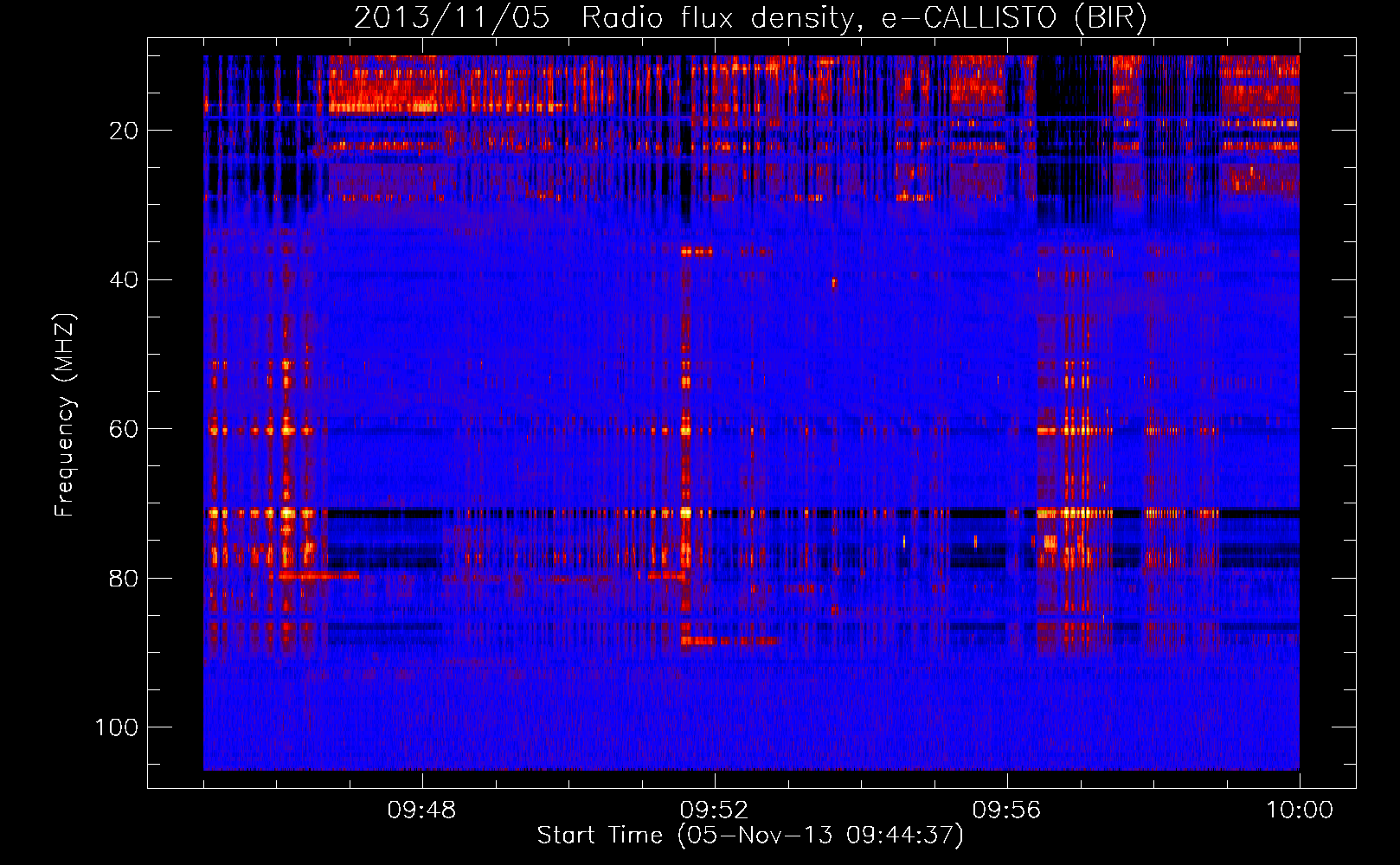Click the time tick label '09:56'
1400x865 pixels.
pyautogui.click(x=1006, y=811)
